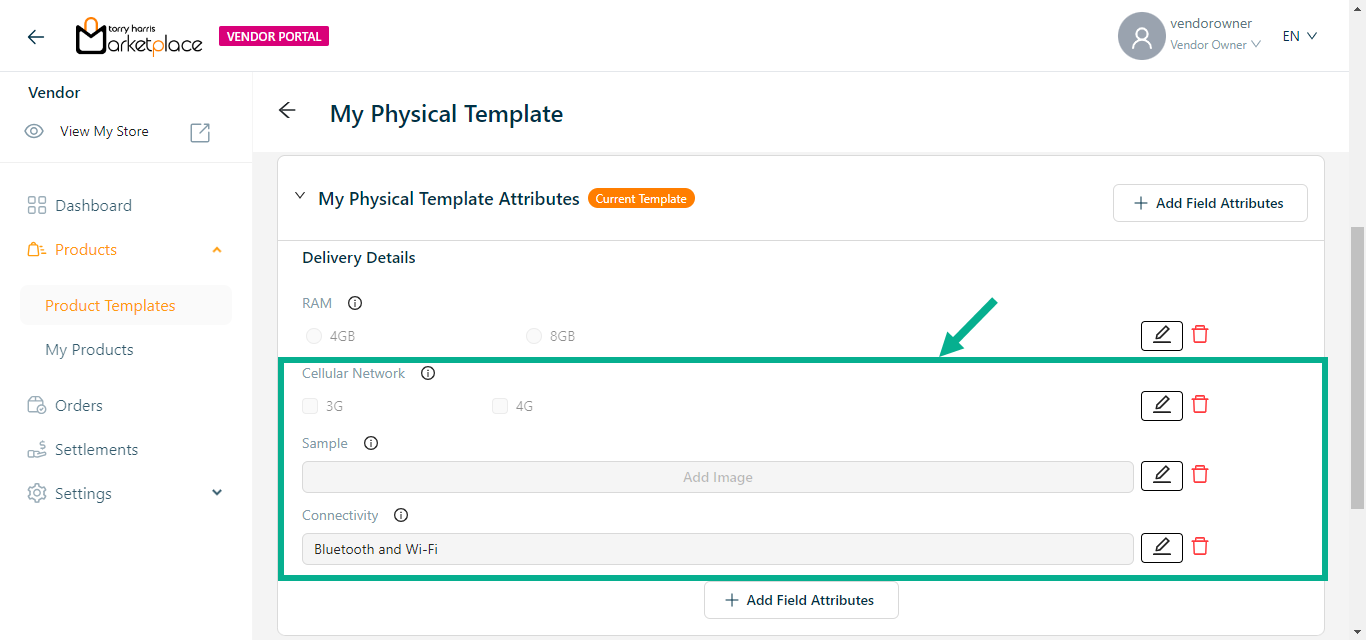Select the 4GB RAM radio button
The height and width of the screenshot is (640, 1366).
(x=314, y=336)
